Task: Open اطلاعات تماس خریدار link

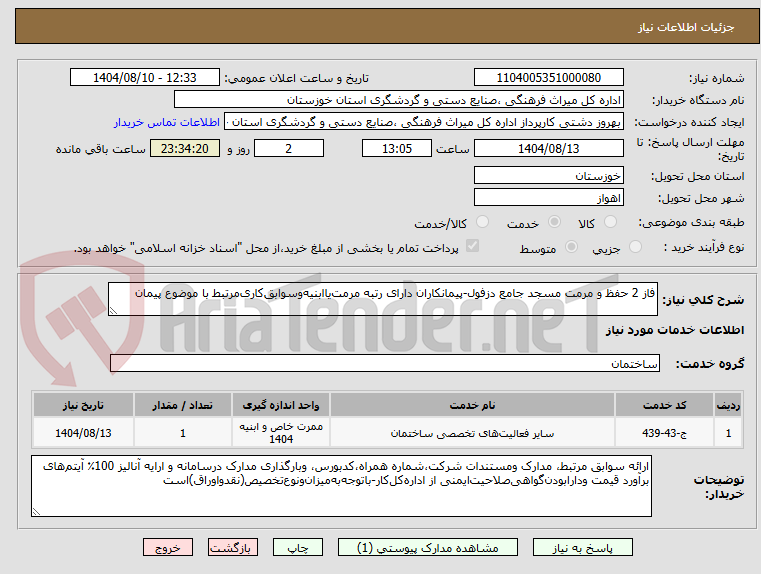Action: point(167,122)
